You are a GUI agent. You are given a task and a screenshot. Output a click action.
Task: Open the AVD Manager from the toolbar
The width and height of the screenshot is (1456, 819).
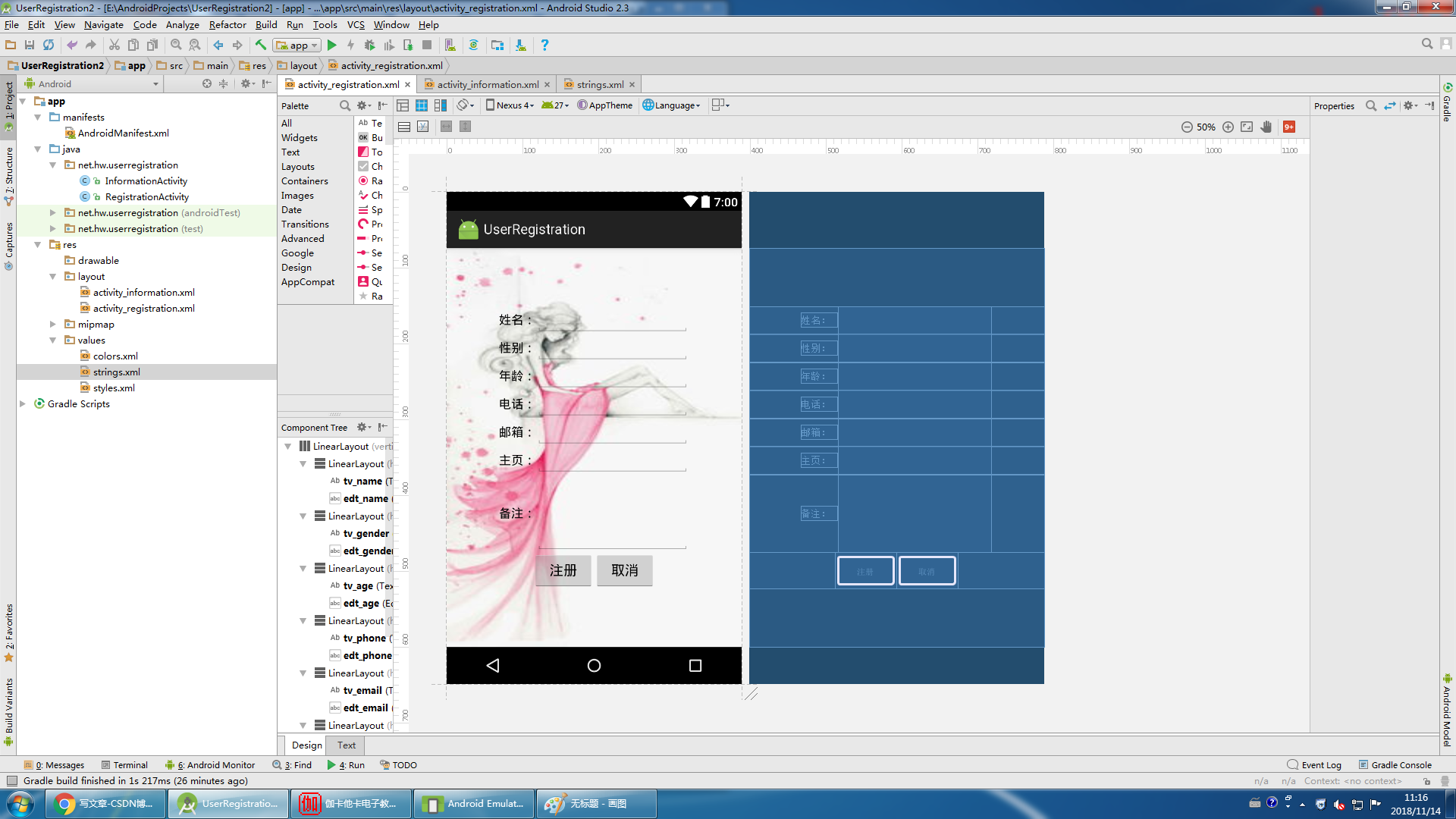449,45
